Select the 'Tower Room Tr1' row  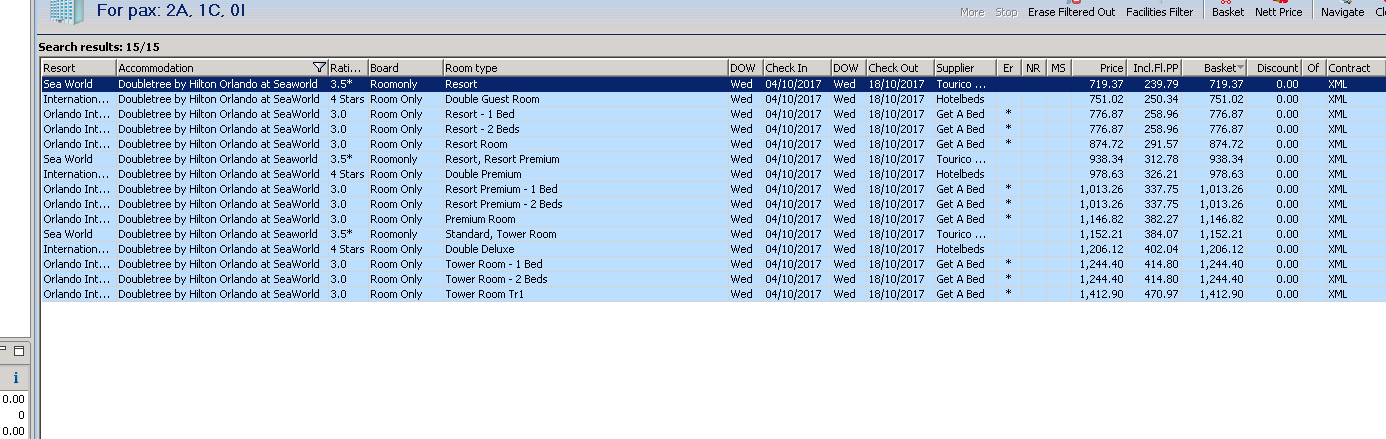pyautogui.click(x=713, y=294)
